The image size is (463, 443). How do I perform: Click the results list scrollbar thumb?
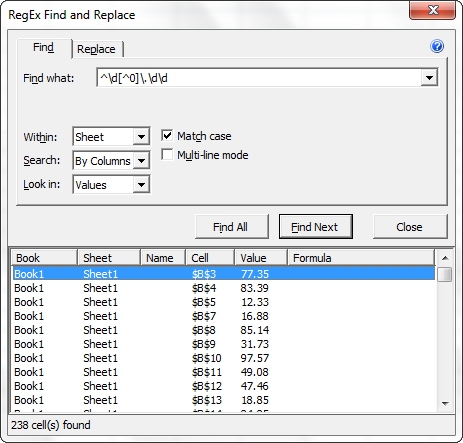pyautogui.click(x=445, y=275)
